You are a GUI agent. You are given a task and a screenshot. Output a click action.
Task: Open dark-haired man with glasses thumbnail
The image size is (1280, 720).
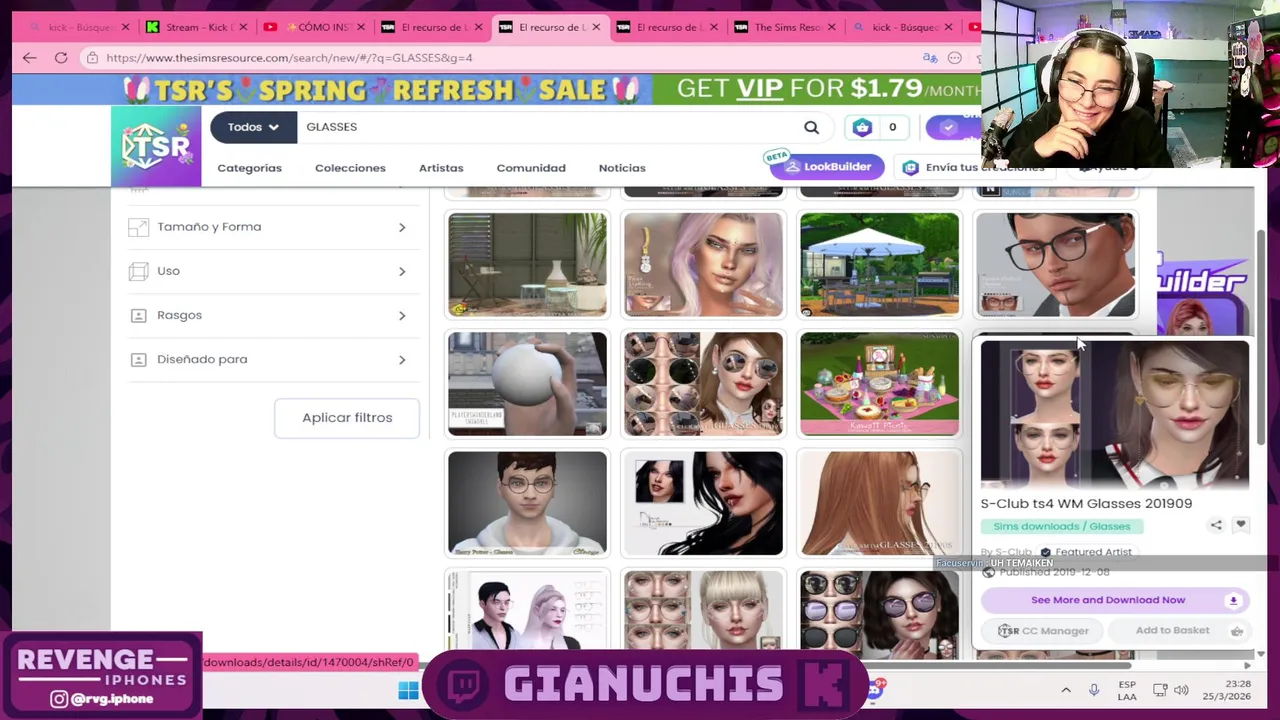(1055, 264)
